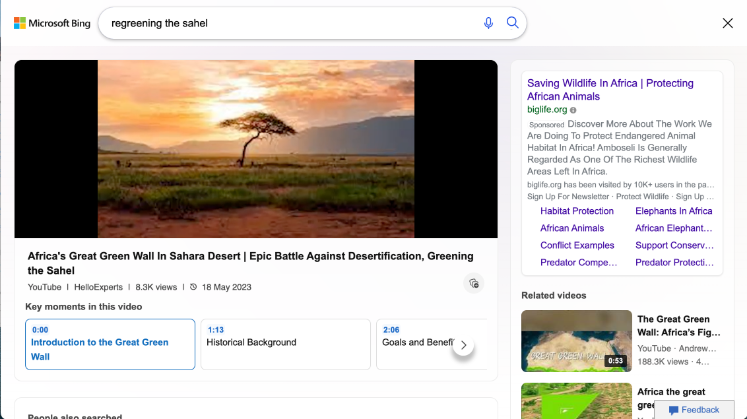Jump to Historical Background at 1:13

285,343
